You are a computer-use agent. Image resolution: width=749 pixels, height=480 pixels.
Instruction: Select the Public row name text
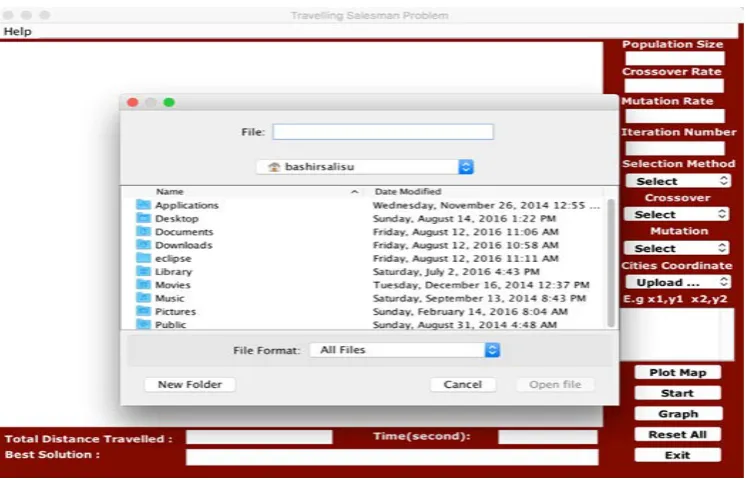coord(171,325)
